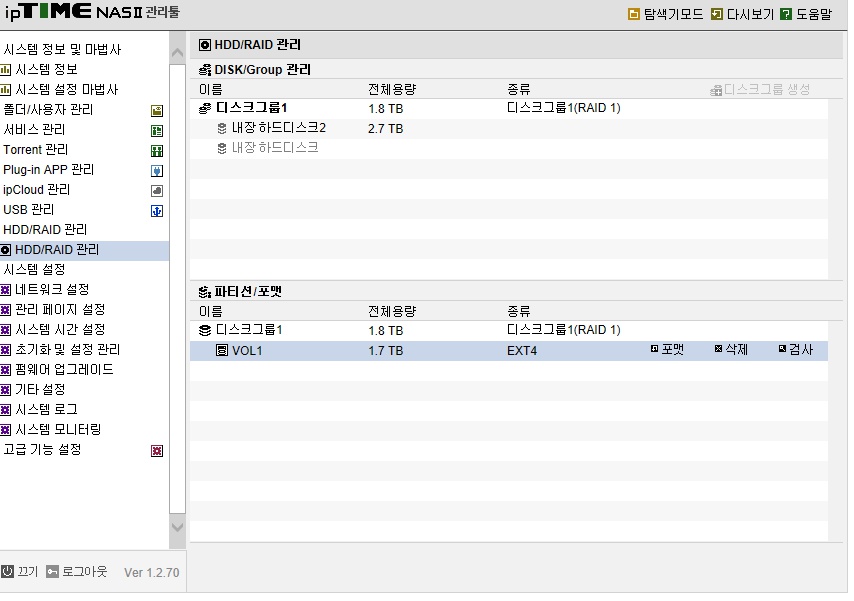Image resolution: width=854 pixels, height=601 pixels.
Task: Delete VOL1 with the 삭제 button
Action: click(731, 349)
